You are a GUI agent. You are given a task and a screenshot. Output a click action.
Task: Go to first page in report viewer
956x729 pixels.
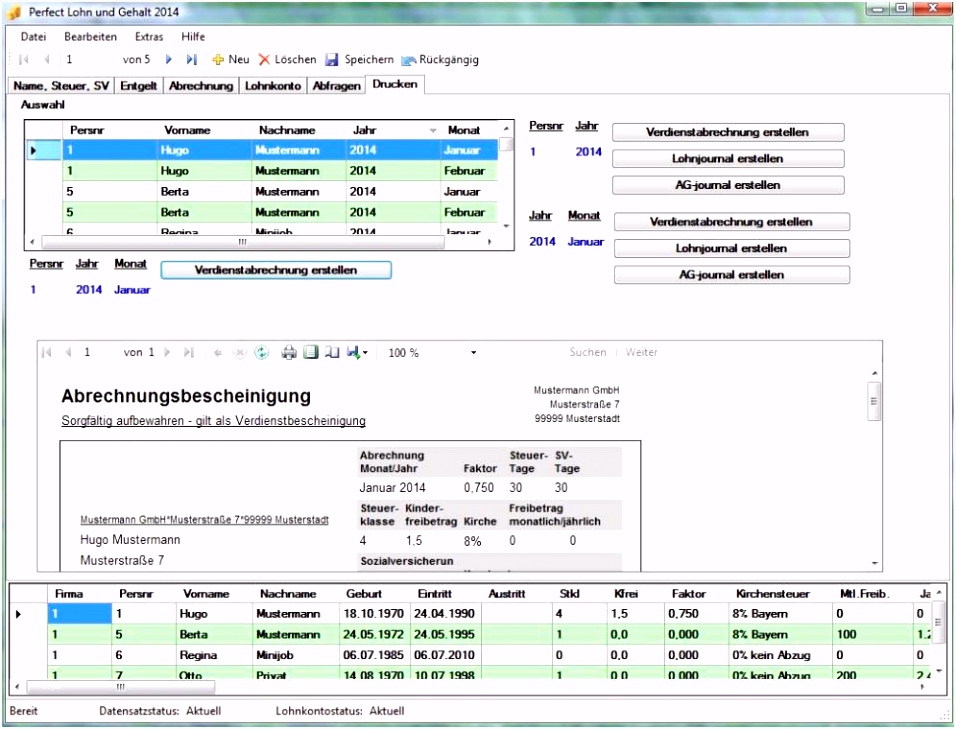[x=47, y=352]
